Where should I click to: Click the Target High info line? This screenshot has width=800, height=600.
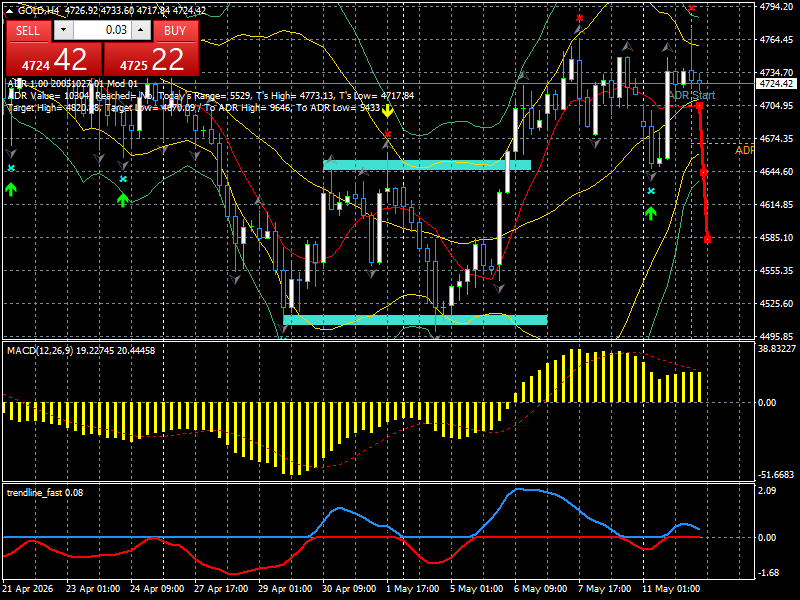(x=194, y=108)
